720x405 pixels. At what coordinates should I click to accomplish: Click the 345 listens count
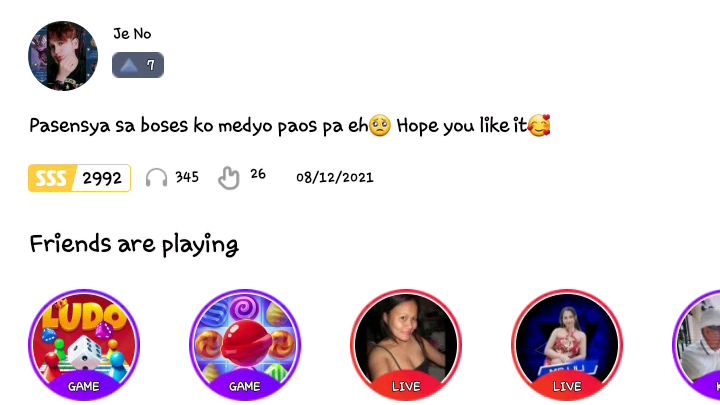pyautogui.click(x=187, y=177)
